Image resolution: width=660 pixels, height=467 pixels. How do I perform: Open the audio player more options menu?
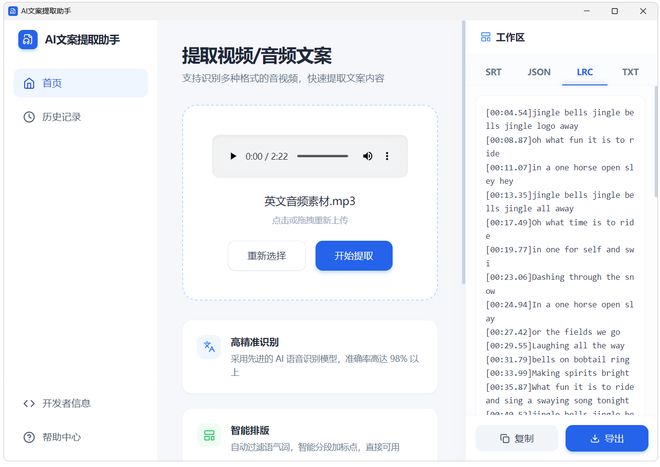[x=387, y=156]
